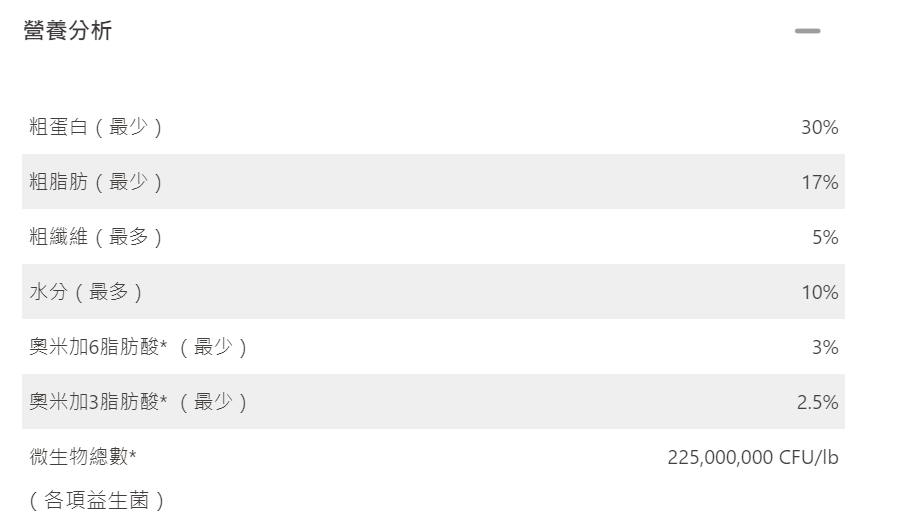Select the 粗纖維（最多）row label
Screen dimensions: 906x522
[96, 237]
